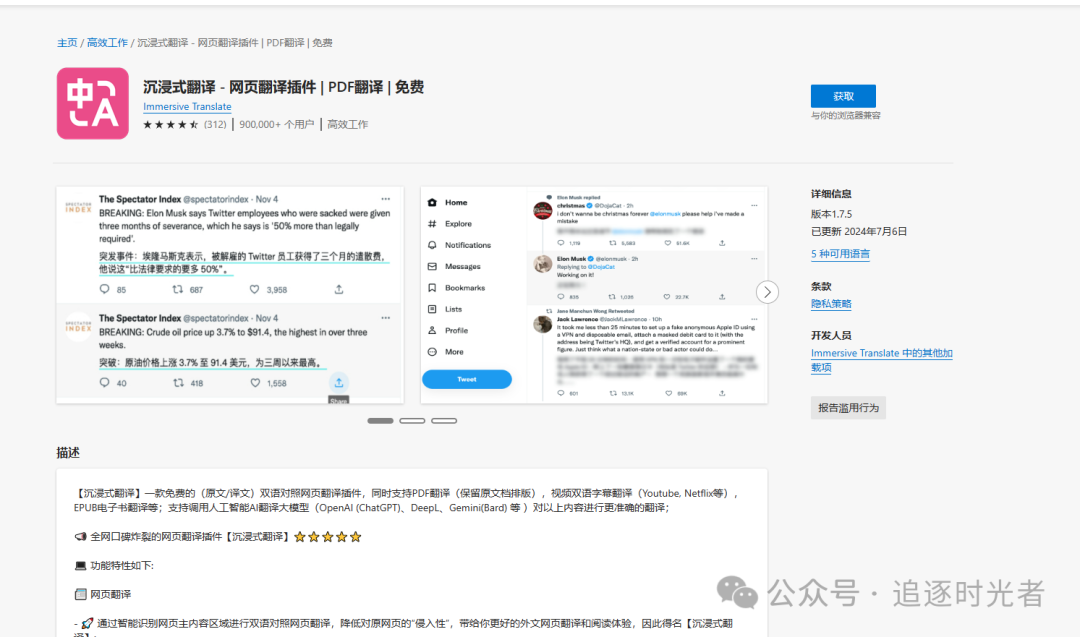Click the highlighted share icon on the crude oil tweet

(339, 382)
